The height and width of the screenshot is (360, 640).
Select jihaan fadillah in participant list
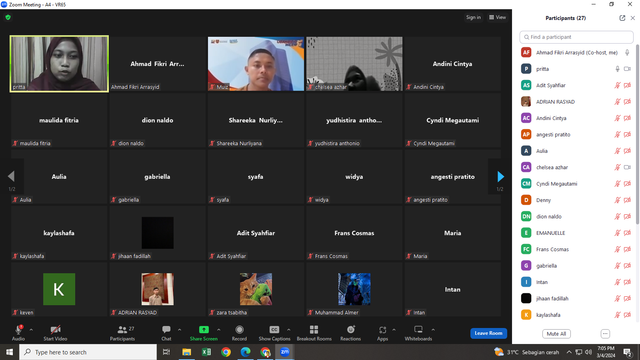pyautogui.click(x=576, y=298)
